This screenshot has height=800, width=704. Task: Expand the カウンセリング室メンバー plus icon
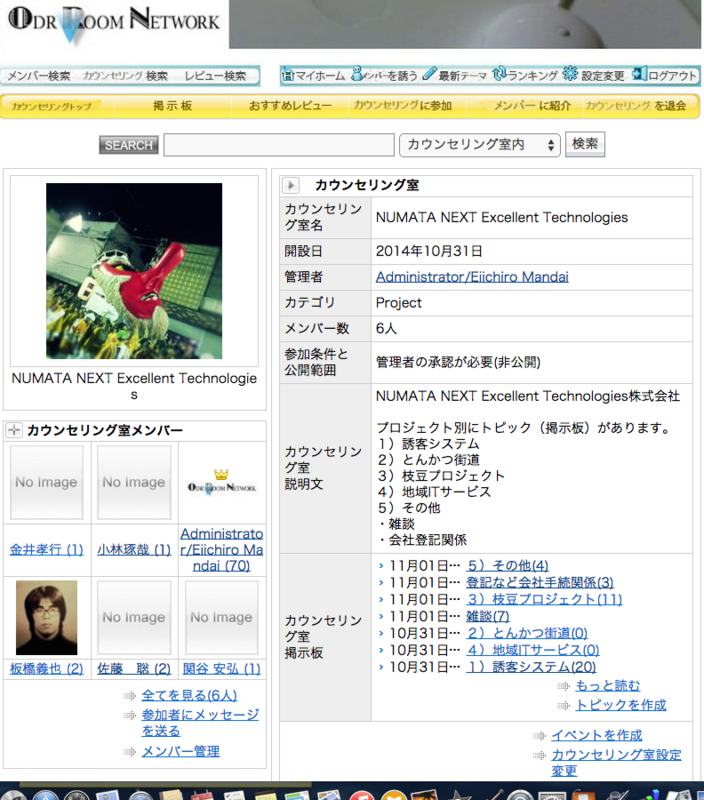[14, 430]
